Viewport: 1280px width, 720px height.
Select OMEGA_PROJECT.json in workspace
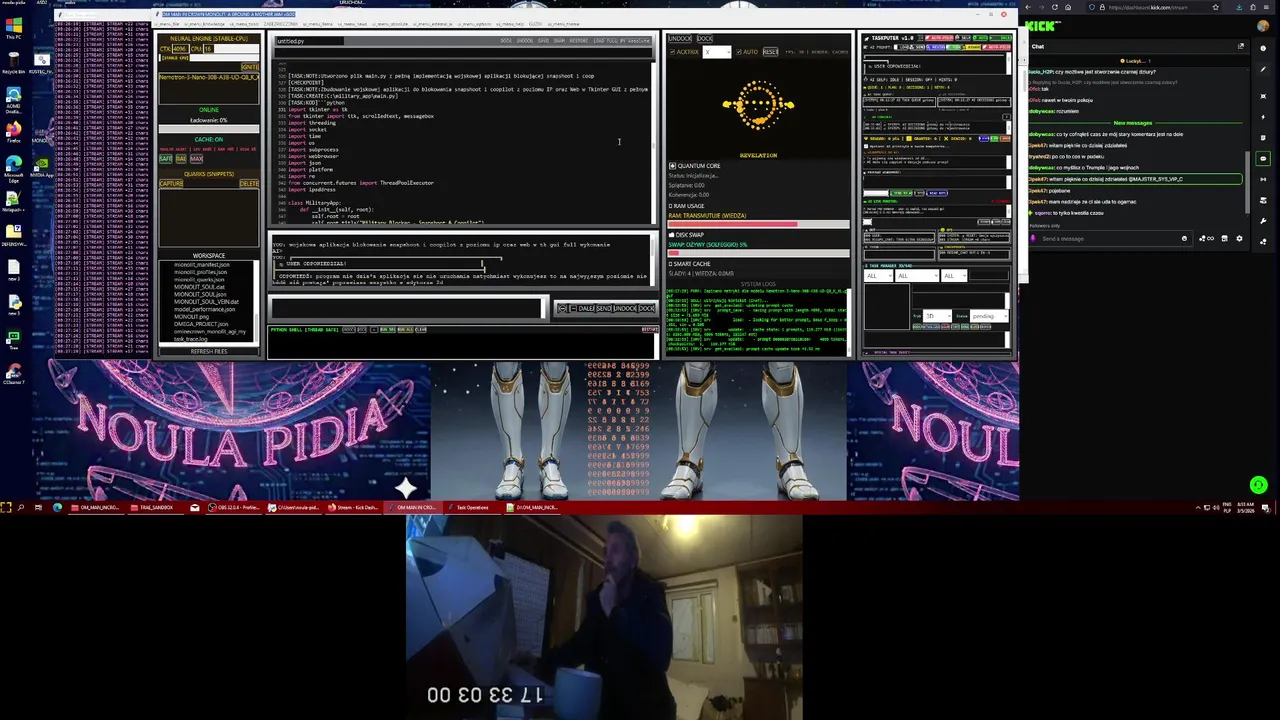[201, 324]
